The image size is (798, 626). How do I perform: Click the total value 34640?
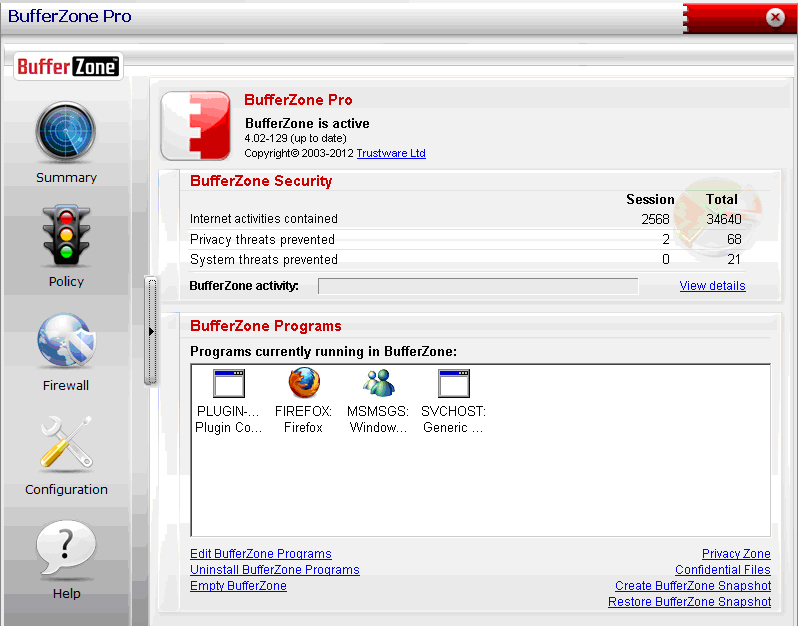[x=724, y=219]
